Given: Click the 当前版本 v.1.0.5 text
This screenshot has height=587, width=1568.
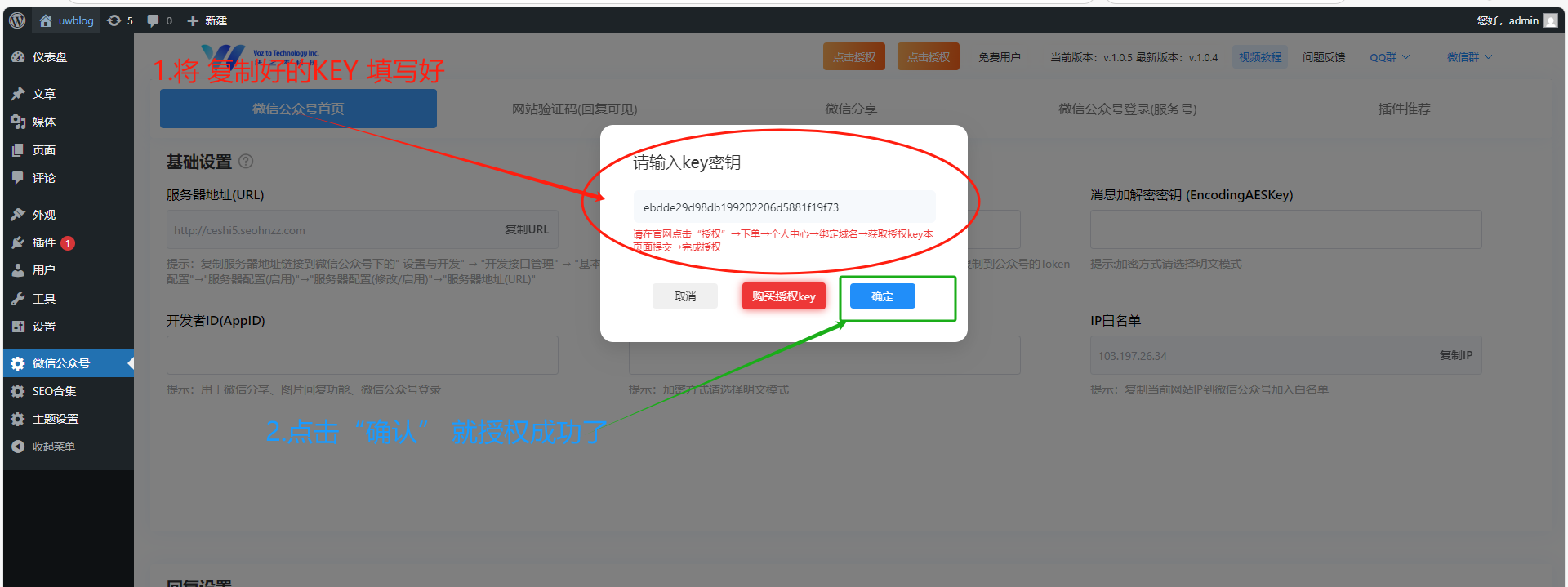Looking at the screenshot, I should click(1091, 57).
